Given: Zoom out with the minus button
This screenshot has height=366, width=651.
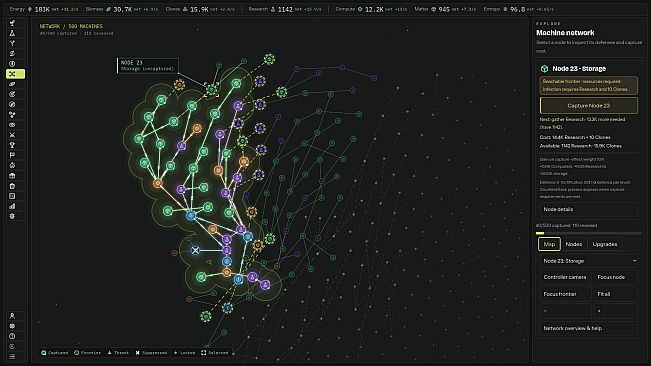Looking at the screenshot, I should click(565, 311).
